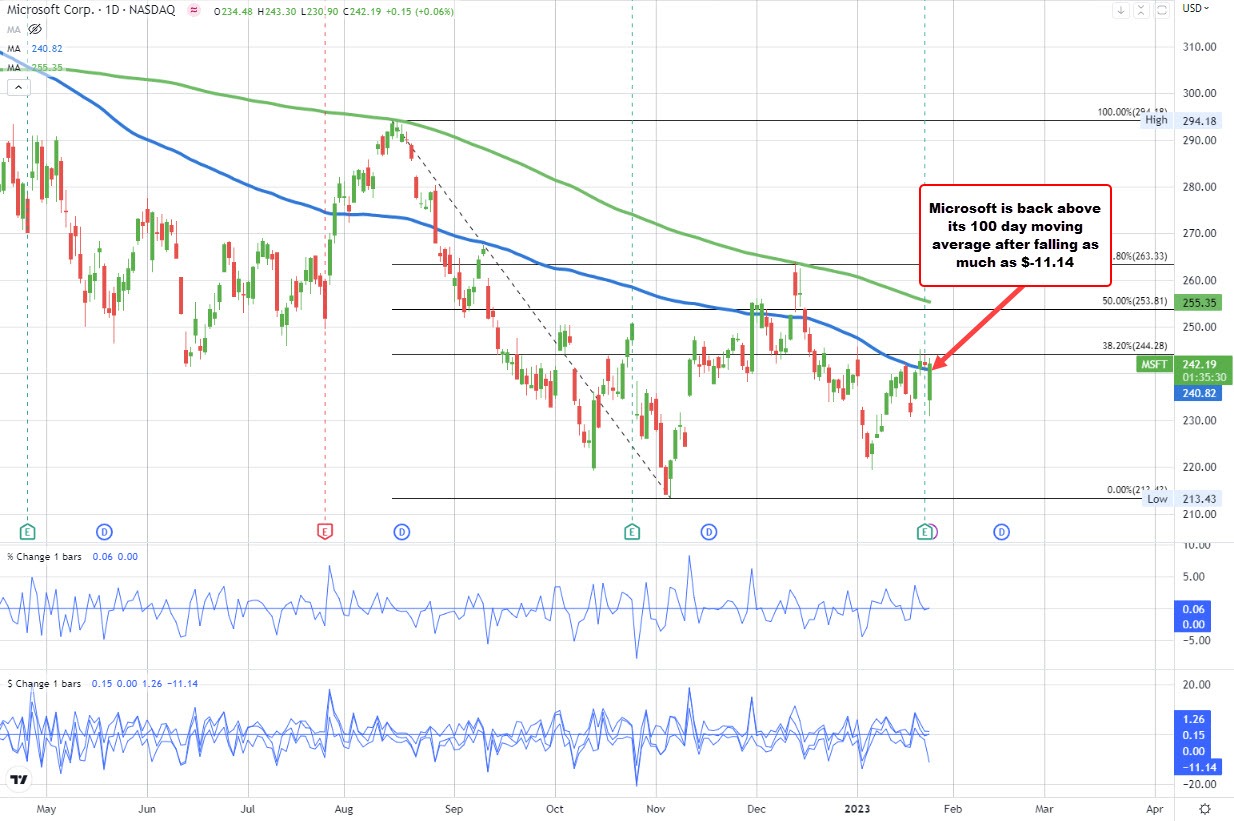Select the $ Change 1 bars indicator label
This screenshot has width=1234, height=821.
point(50,682)
